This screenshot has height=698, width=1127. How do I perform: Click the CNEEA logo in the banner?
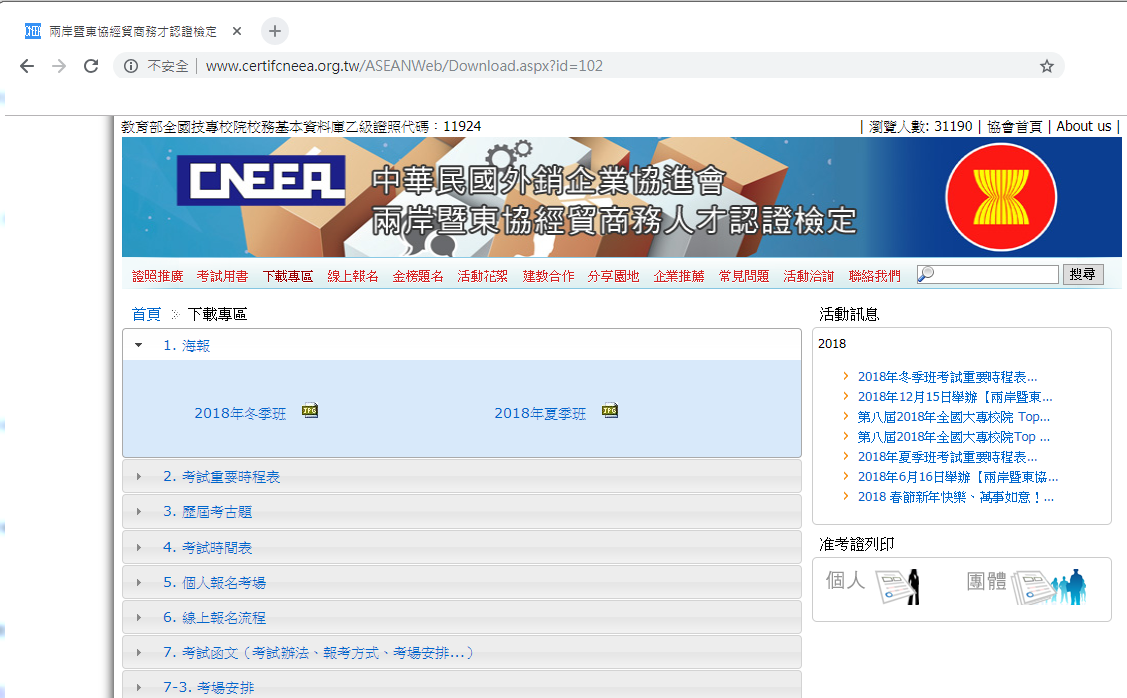[x=261, y=180]
